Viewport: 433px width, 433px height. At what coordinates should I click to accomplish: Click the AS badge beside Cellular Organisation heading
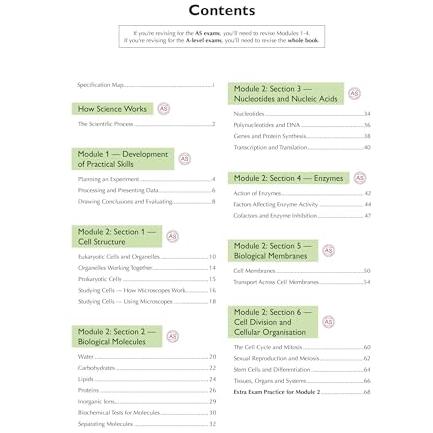click(x=328, y=322)
